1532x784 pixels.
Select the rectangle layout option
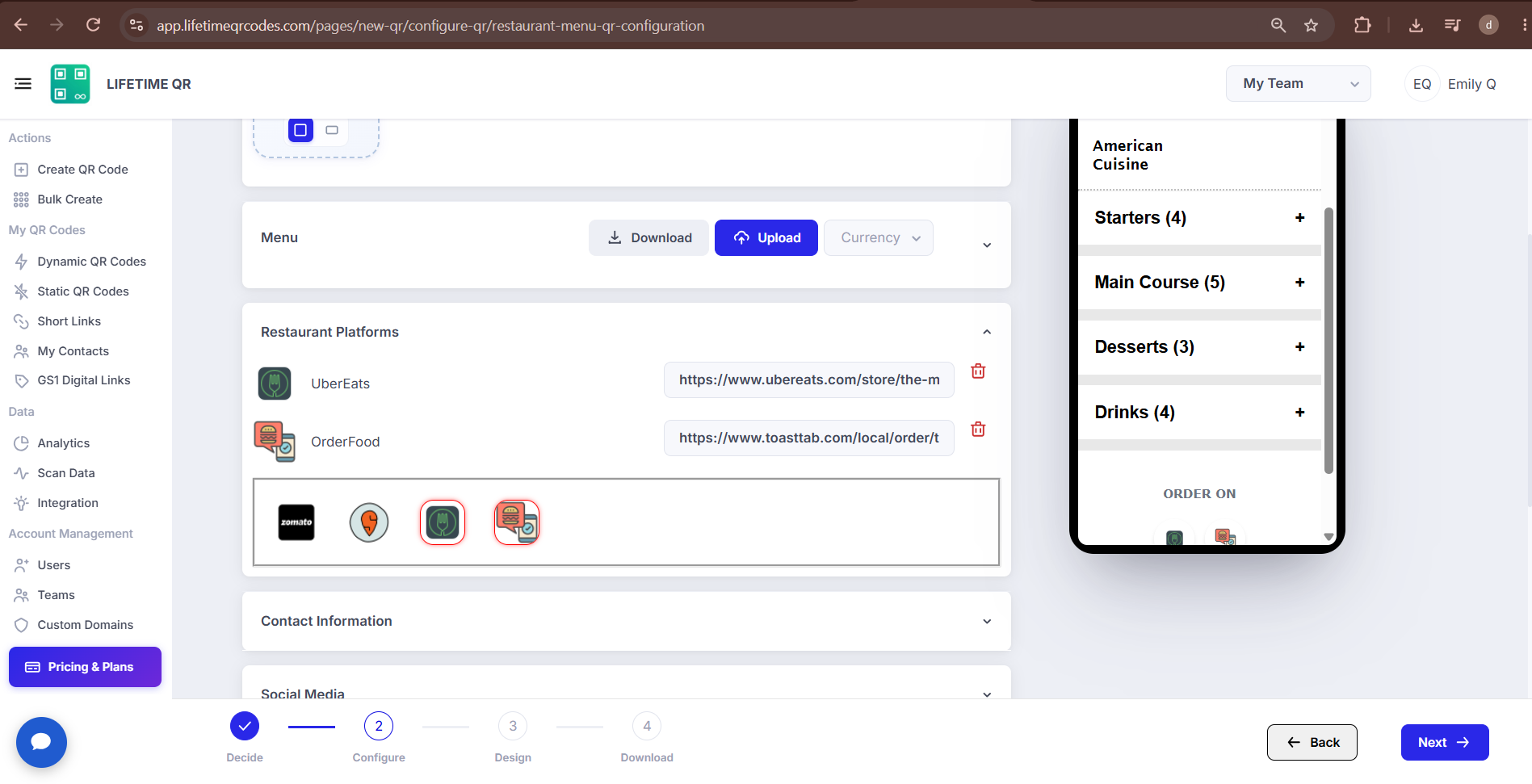point(332,130)
